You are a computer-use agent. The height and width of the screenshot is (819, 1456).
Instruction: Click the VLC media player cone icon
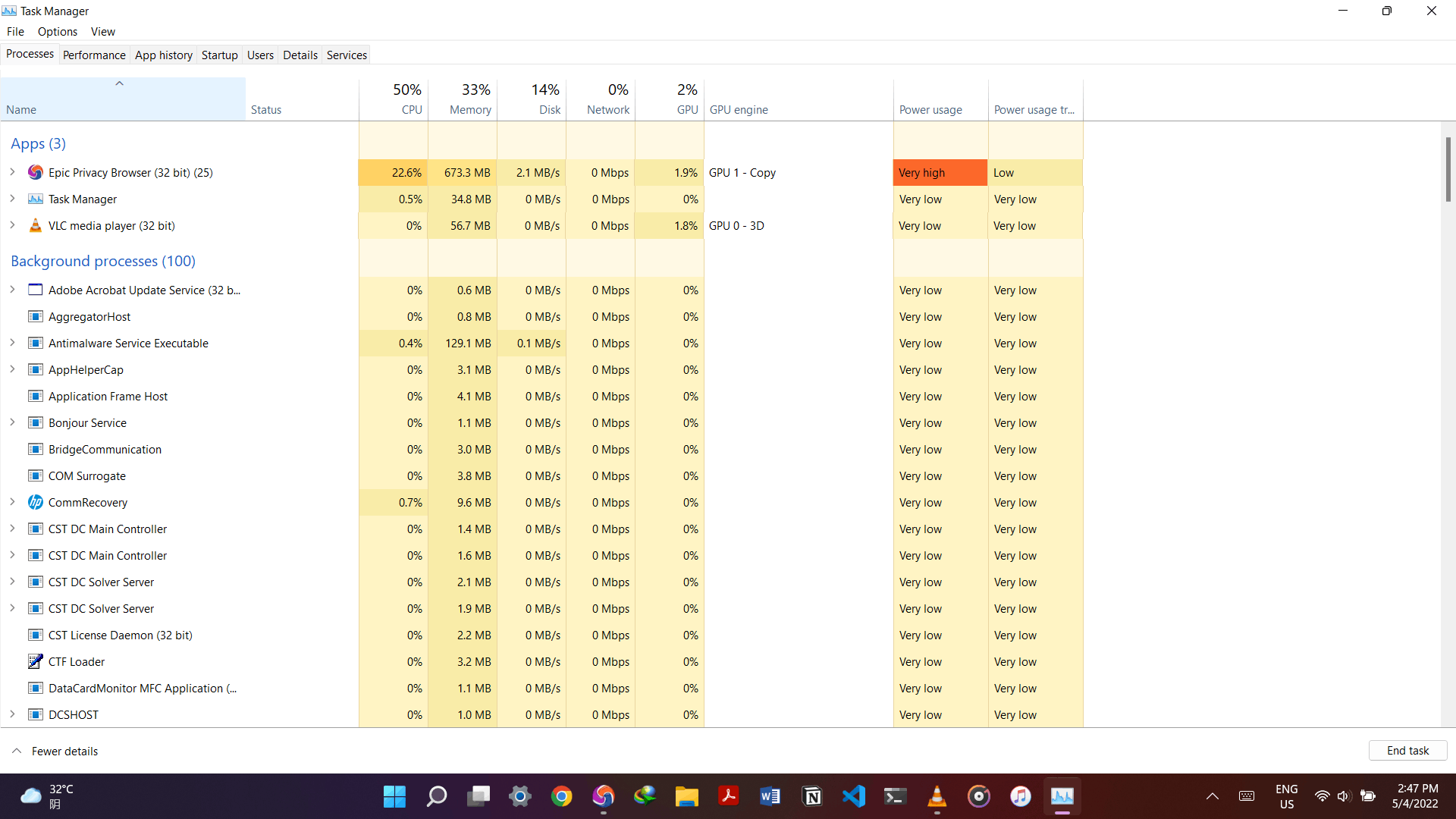click(x=35, y=226)
